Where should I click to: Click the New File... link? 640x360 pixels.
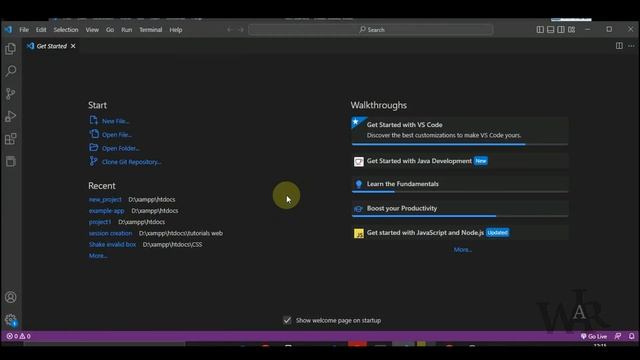coord(116,121)
